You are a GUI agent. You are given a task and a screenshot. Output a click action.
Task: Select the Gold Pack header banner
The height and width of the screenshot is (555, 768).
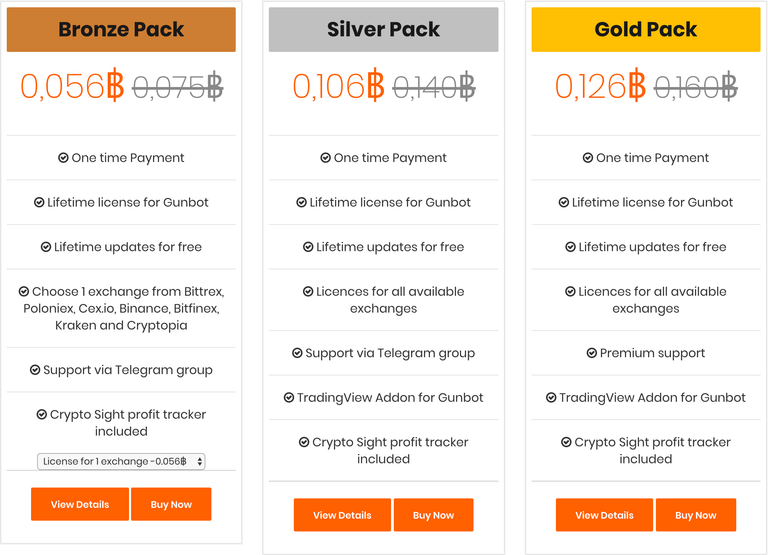tap(645, 30)
